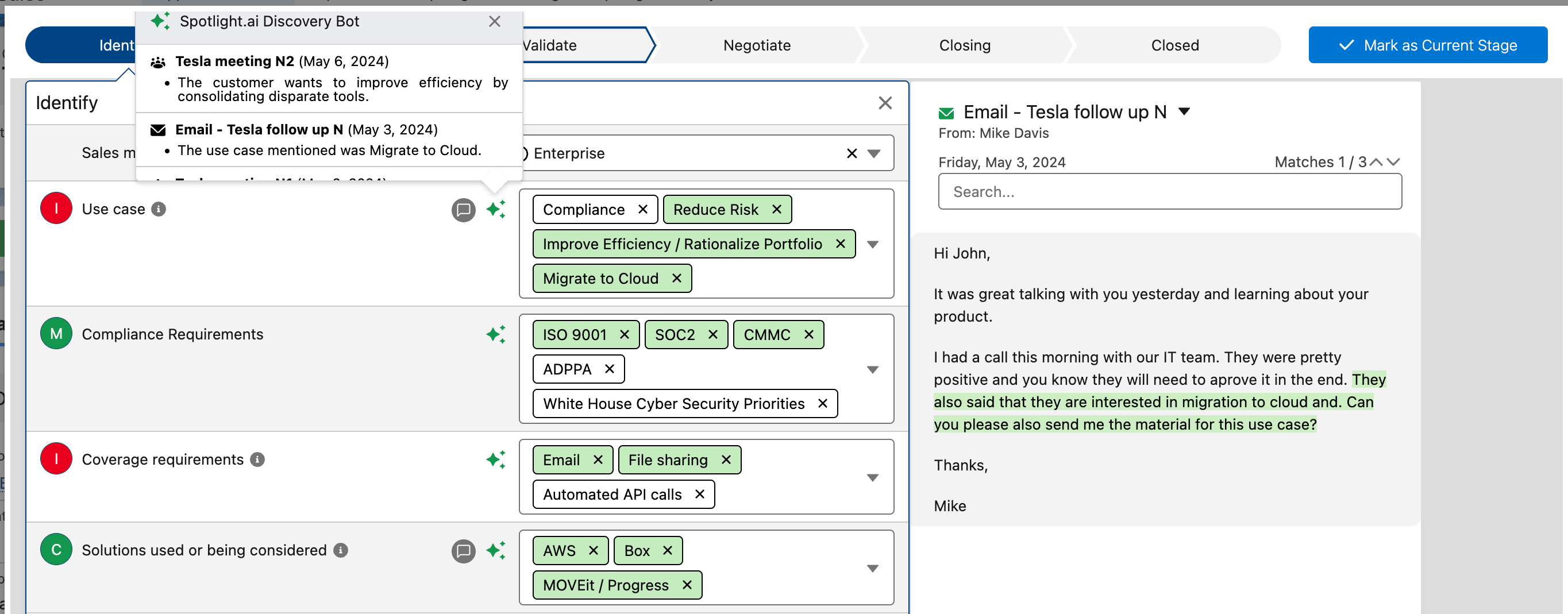Remove the SOC2 compliance tag

[713, 335]
